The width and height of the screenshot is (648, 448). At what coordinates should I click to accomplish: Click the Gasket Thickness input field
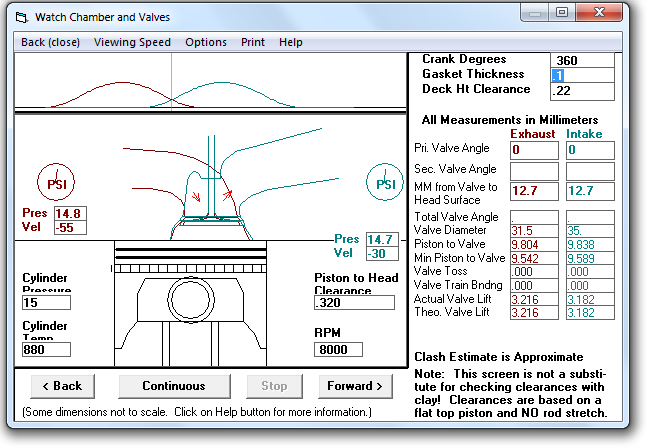[x=583, y=75]
